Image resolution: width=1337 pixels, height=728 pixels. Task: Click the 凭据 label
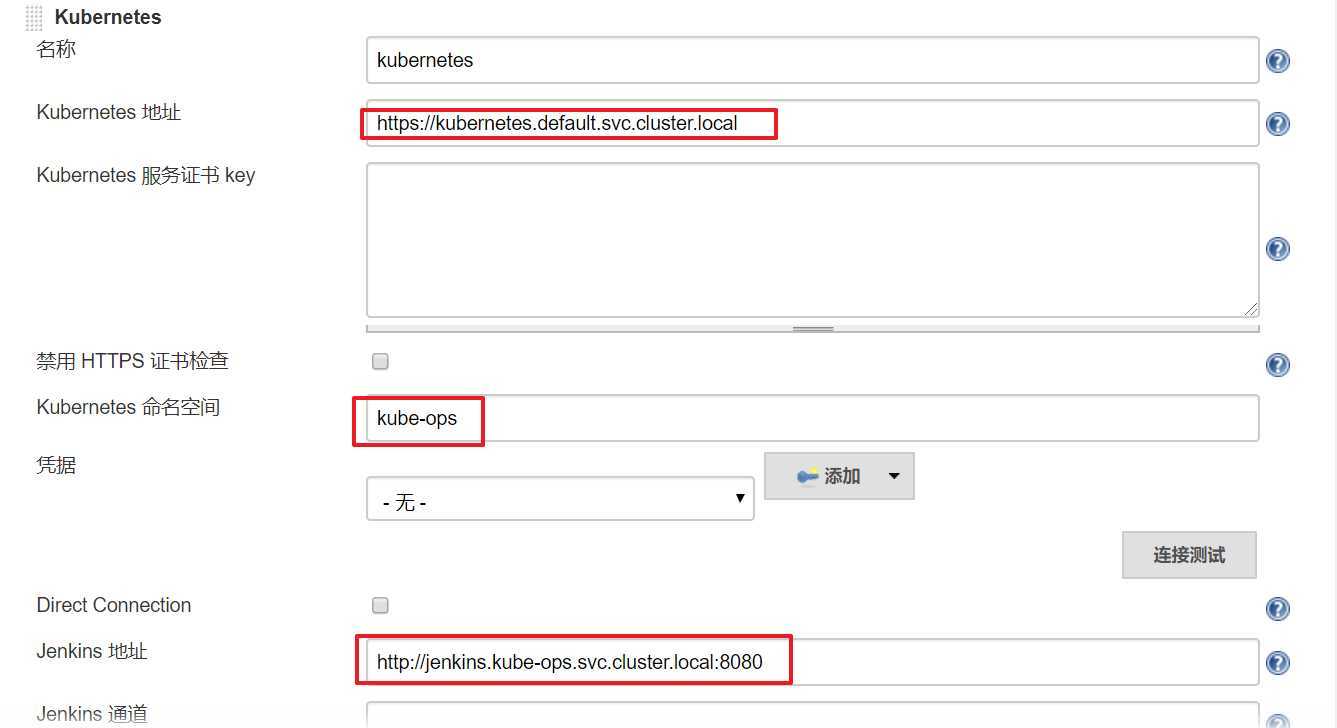56,465
